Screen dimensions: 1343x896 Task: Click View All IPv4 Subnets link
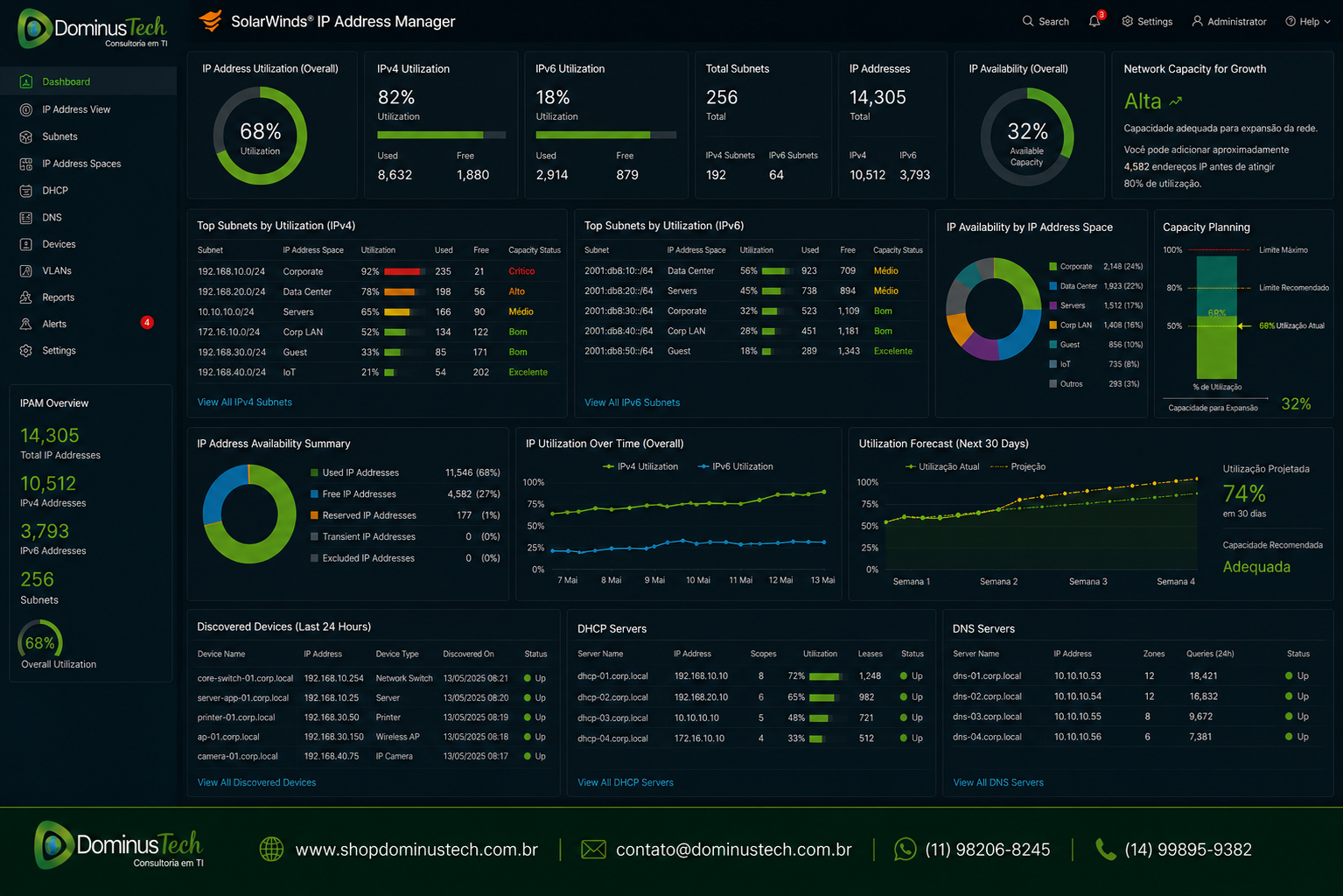(245, 402)
